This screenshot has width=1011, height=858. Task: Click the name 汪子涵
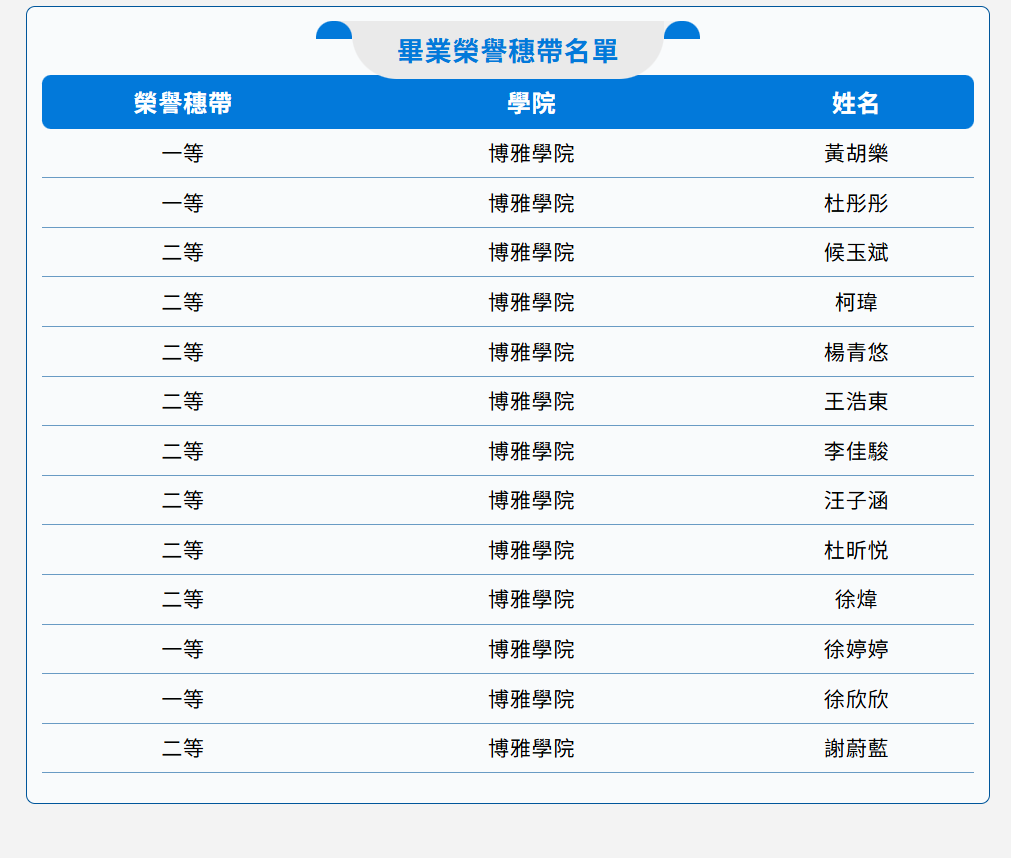click(x=856, y=501)
